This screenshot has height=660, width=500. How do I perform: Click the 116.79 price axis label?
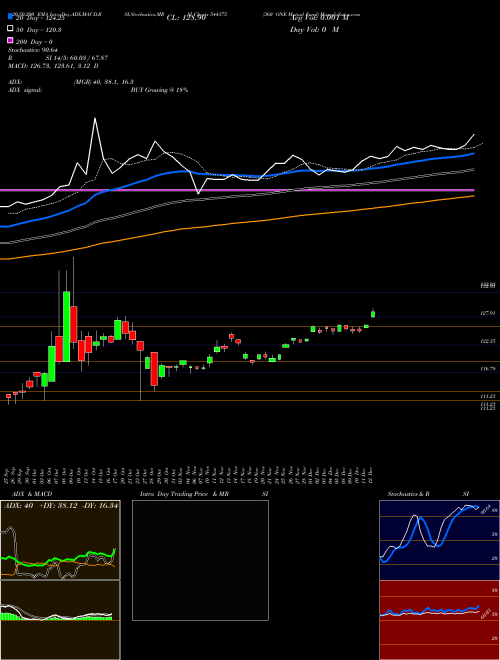(x=488, y=369)
